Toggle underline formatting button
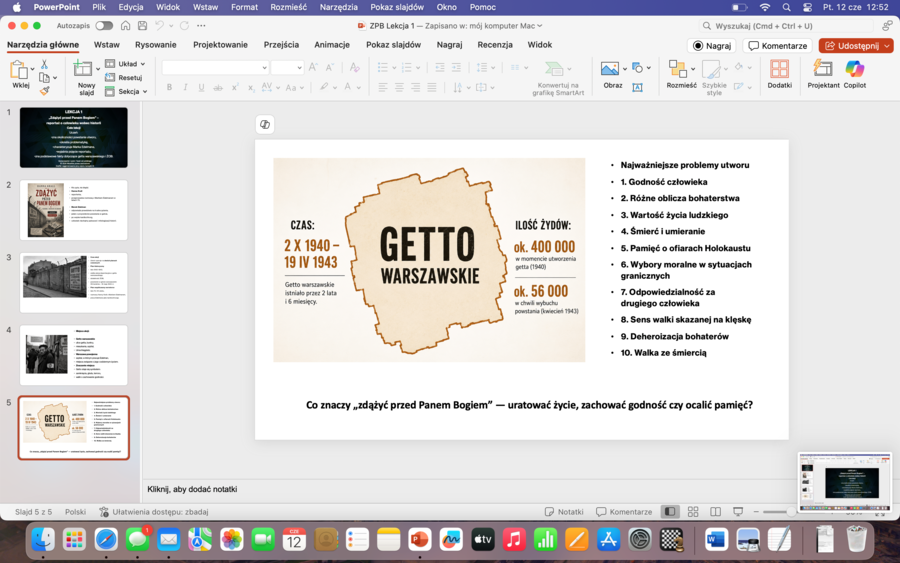Viewport: 900px width, 563px height. click(201, 88)
